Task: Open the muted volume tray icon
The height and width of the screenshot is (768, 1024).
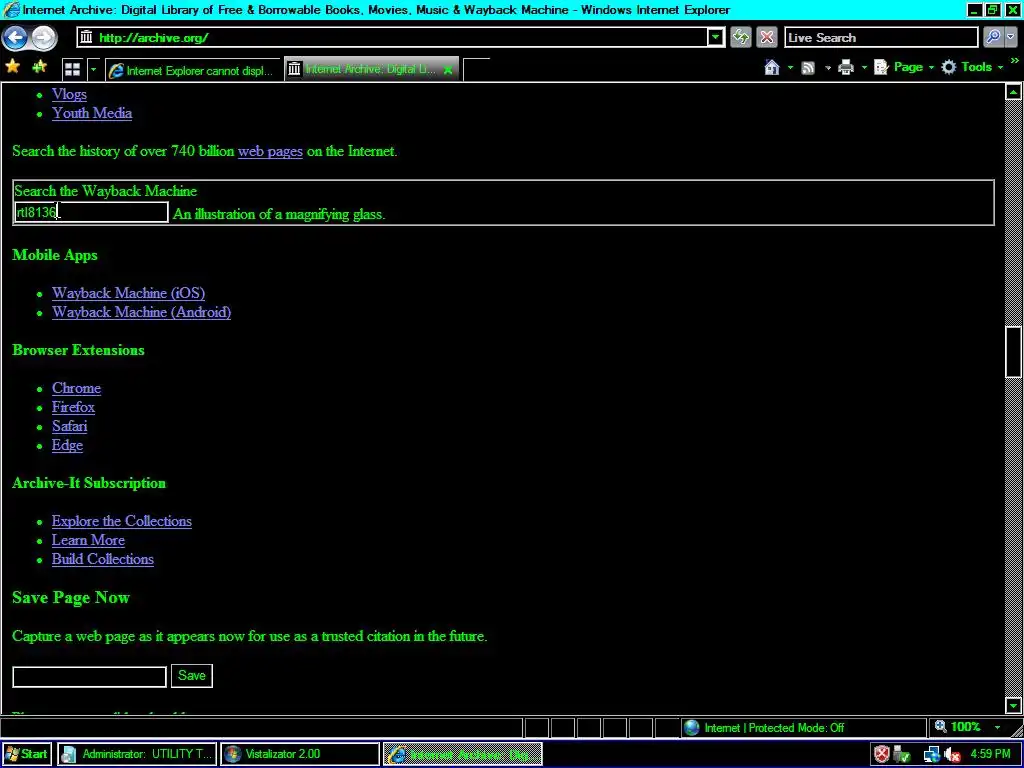Action: [953, 754]
